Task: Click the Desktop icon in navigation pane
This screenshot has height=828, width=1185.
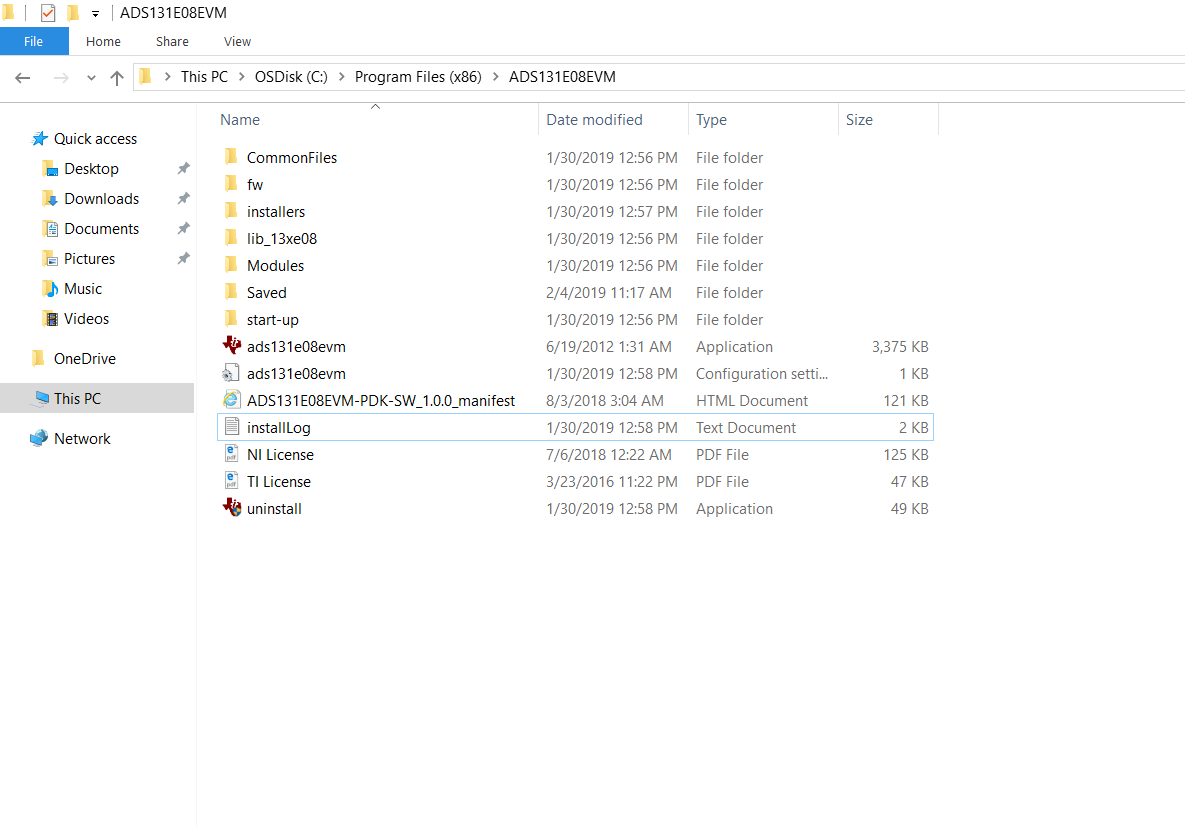Action: tap(50, 168)
